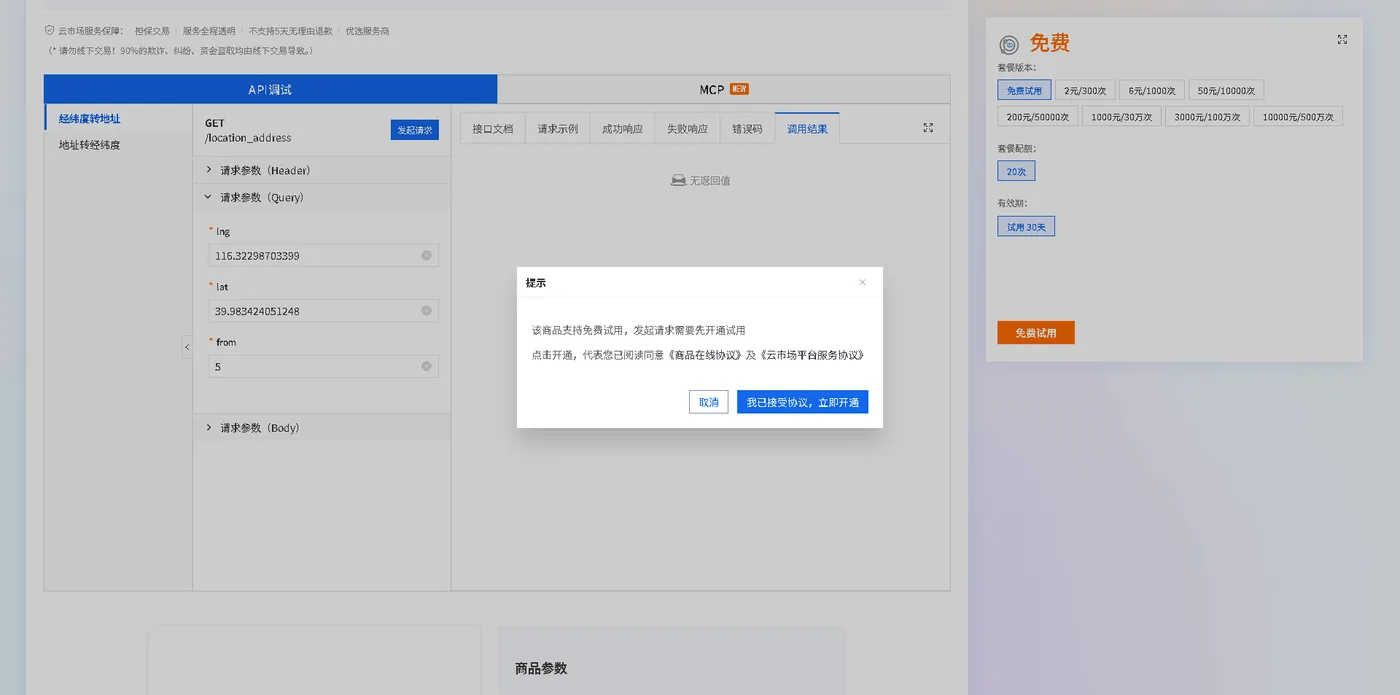Open the 《云市场平台服务协议》 link
Screen dimensions: 1400x695
pos(810,355)
